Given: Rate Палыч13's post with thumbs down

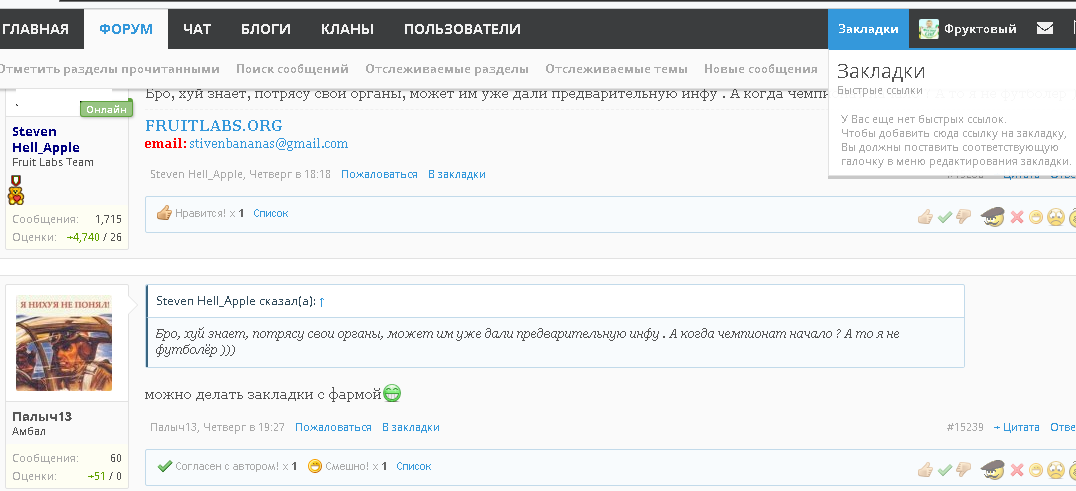Looking at the screenshot, I should tap(963, 470).
